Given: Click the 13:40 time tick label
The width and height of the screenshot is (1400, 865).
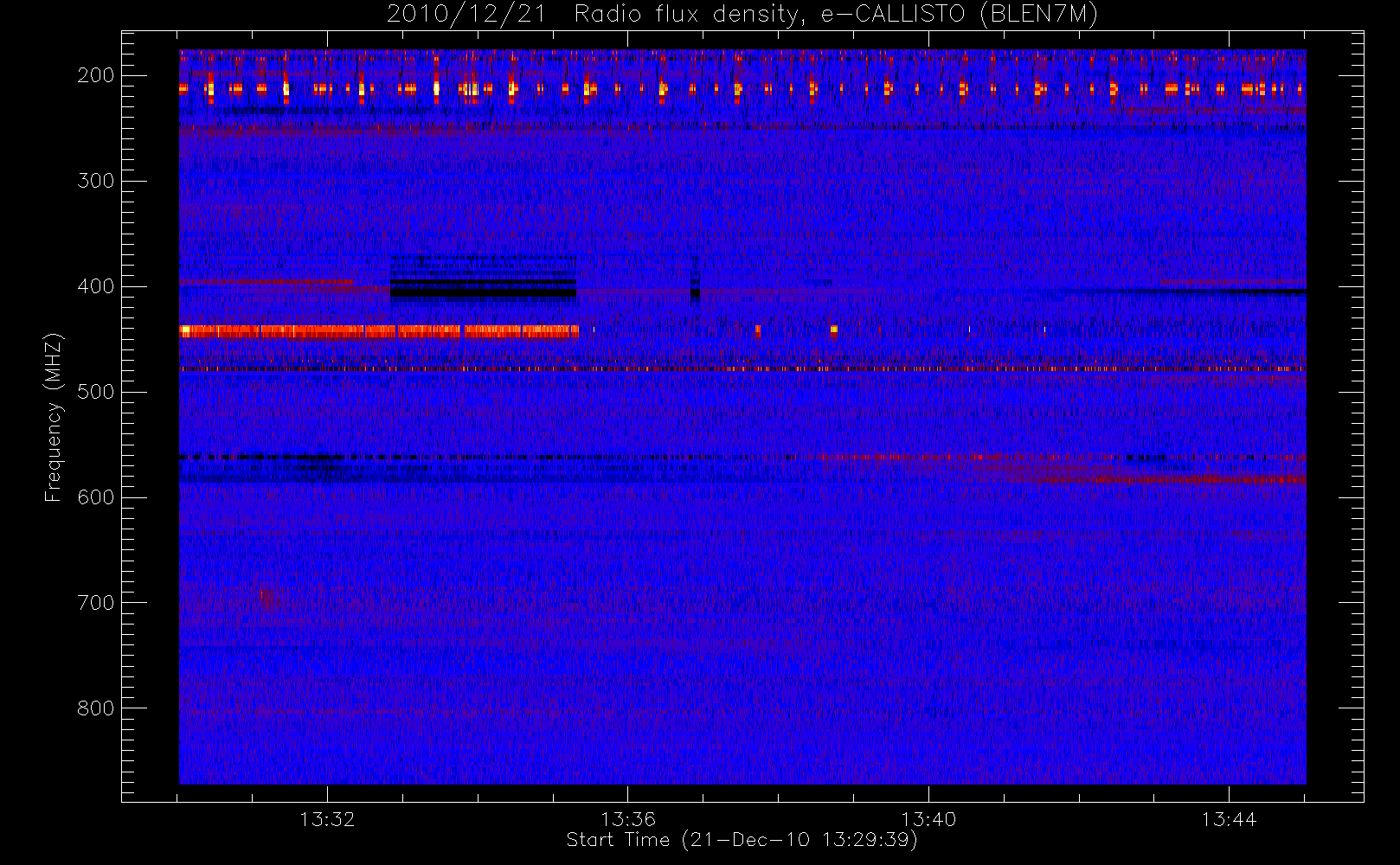Looking at the screenshot, I should [928, 819].
